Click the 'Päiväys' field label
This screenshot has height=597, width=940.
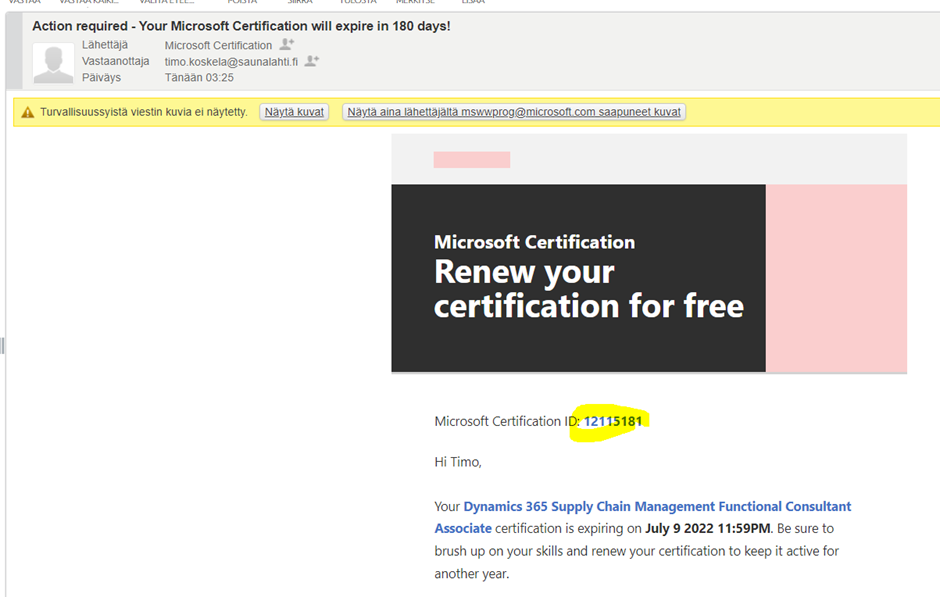point(101,77)
